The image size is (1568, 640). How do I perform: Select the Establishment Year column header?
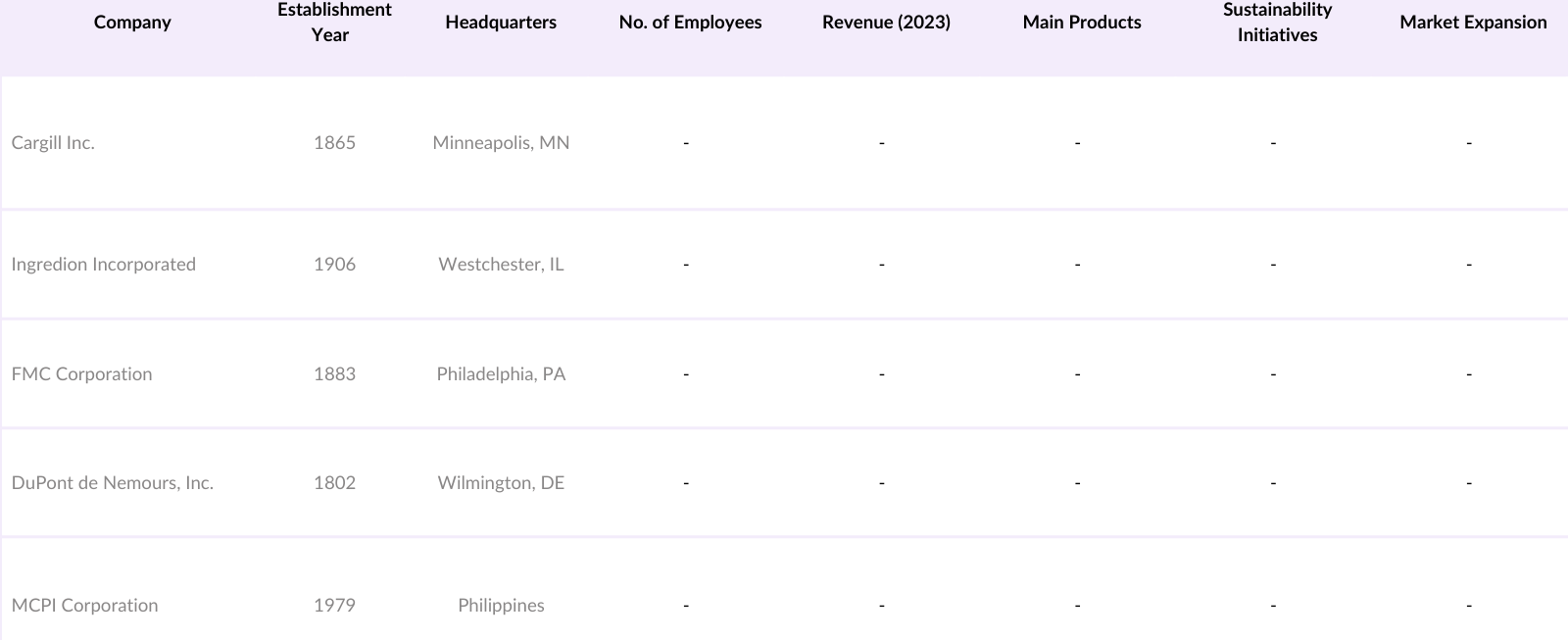[x=334, y=23]
